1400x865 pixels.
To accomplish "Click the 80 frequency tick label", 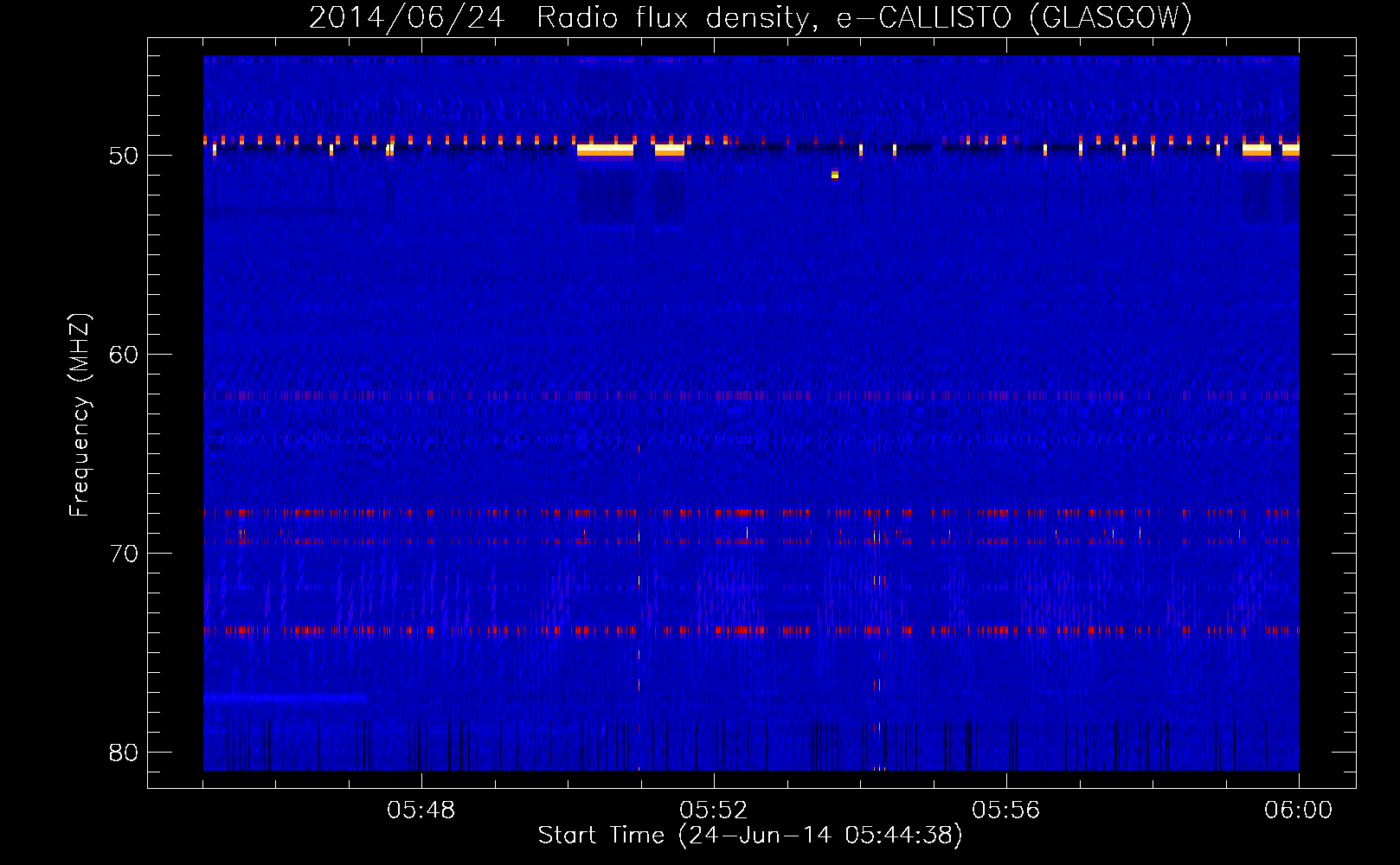I will [124, 753].
